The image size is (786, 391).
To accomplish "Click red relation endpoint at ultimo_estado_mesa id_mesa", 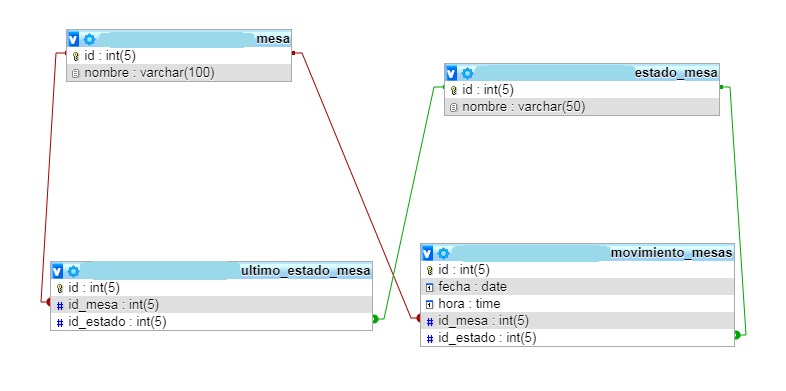I will 48,302.
